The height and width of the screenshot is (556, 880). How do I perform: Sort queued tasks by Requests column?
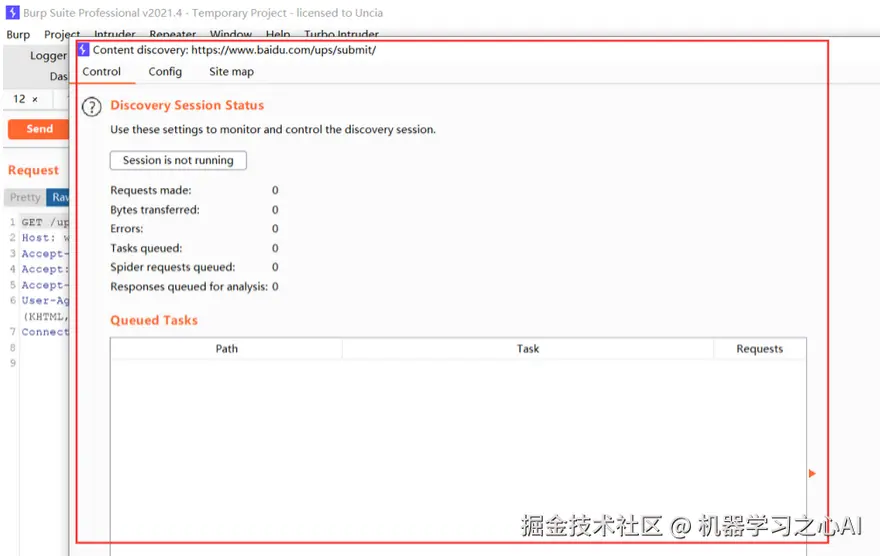(759, 349)
